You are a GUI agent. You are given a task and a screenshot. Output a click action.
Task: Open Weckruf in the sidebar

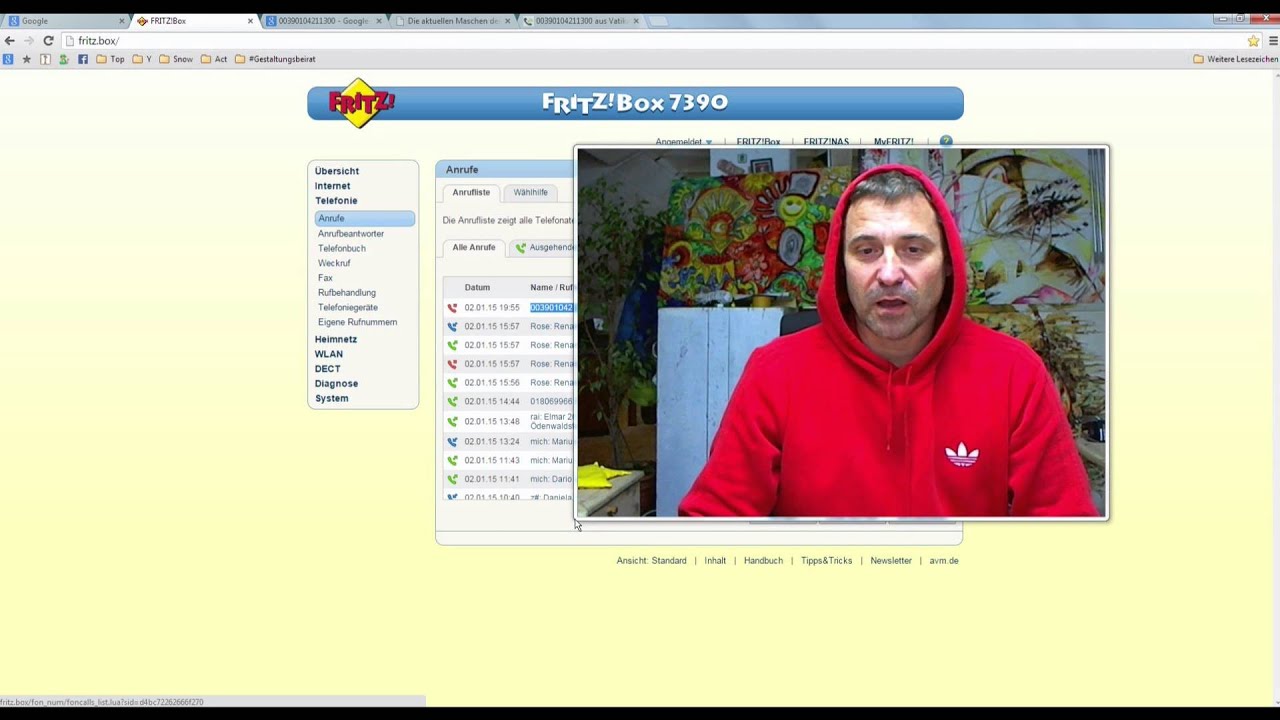pyautogui.click(x=334, y=263)
